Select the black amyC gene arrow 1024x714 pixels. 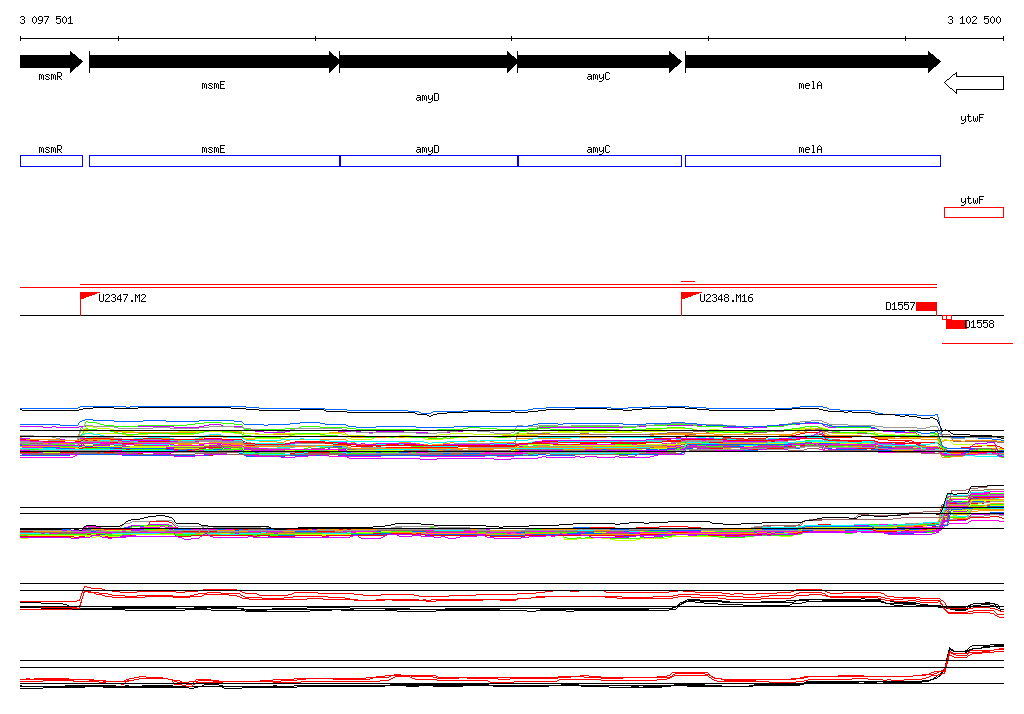(600, 62)
